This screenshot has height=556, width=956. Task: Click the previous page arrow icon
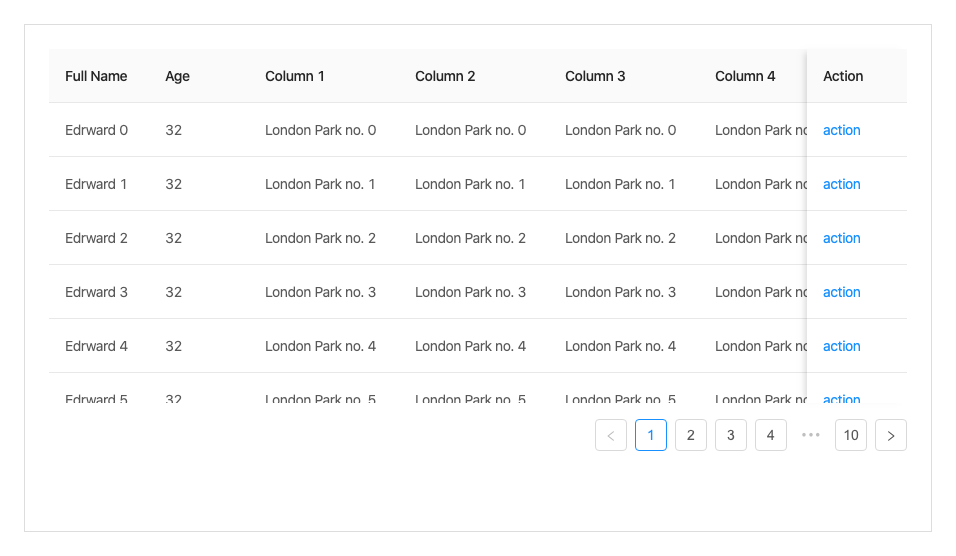click(x=611, y=435)
